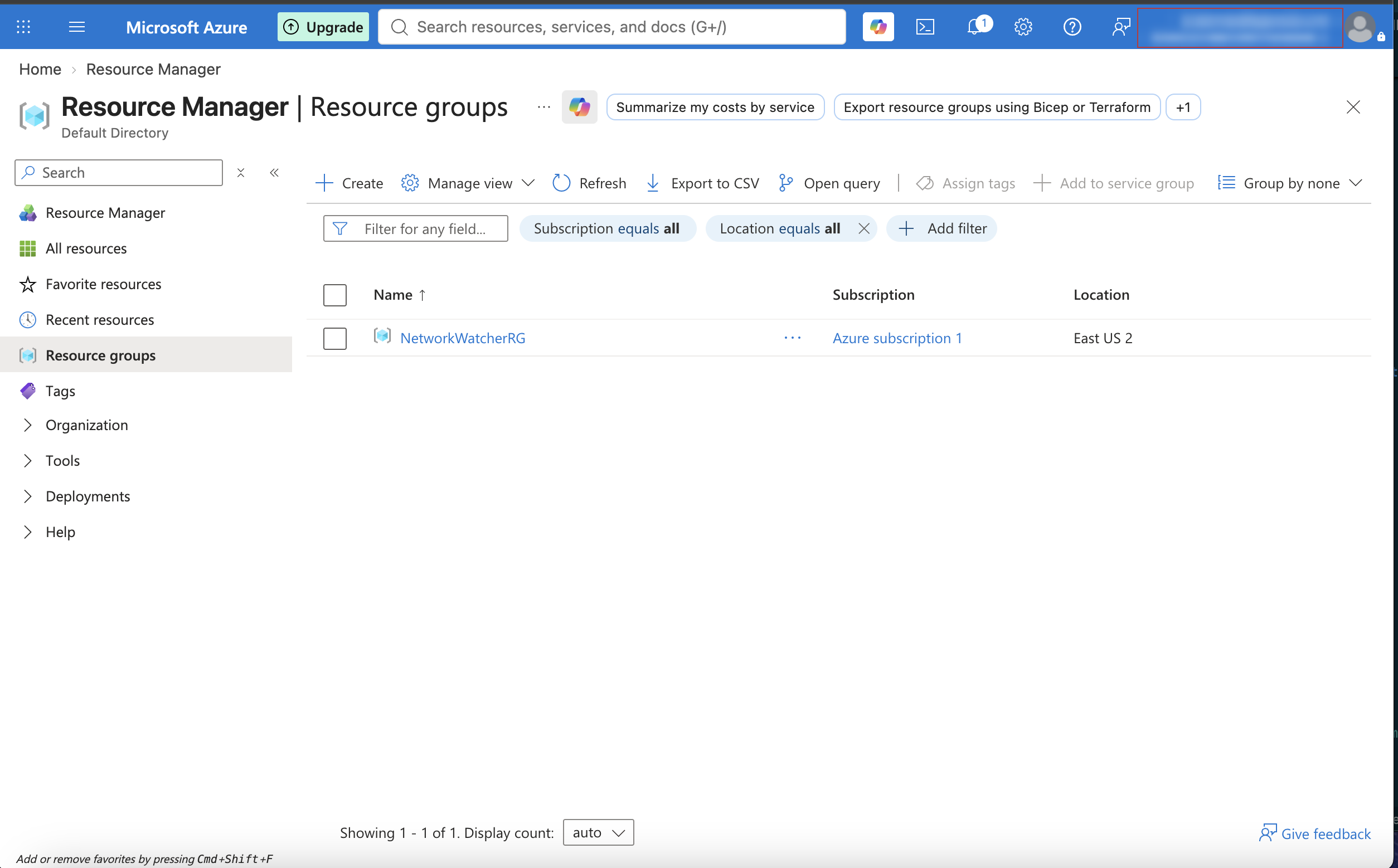
Task: Click Open query
Action: [829, 183]
